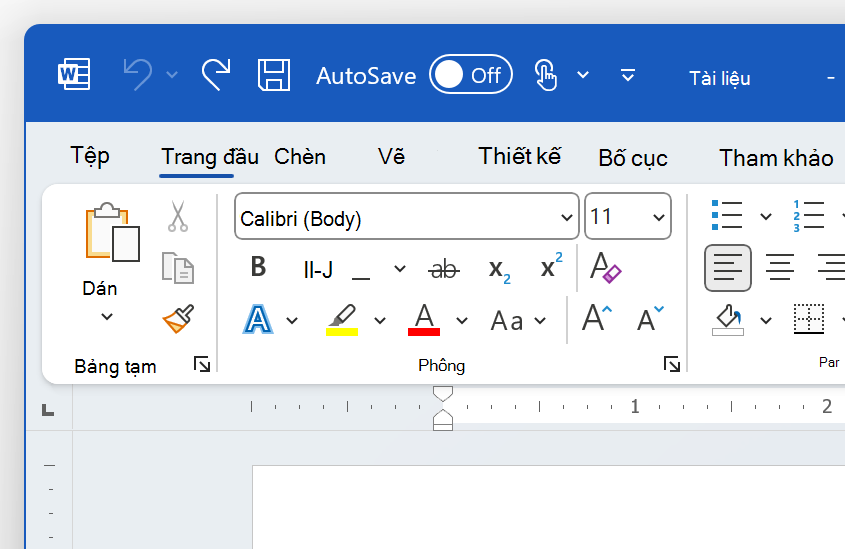Open the Tệp tab

pos(90,156)
